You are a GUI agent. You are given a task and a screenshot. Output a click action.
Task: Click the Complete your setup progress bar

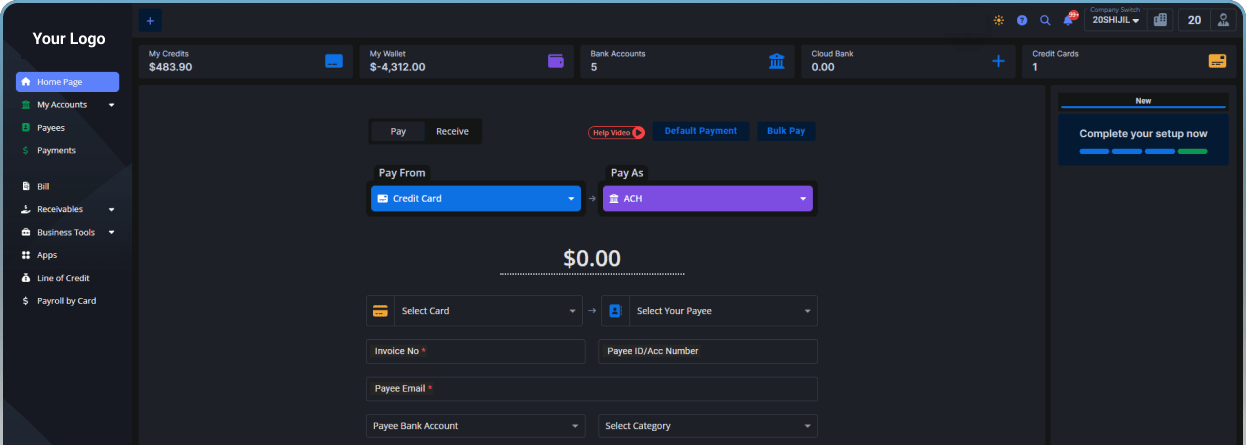tap(1143, 151)
